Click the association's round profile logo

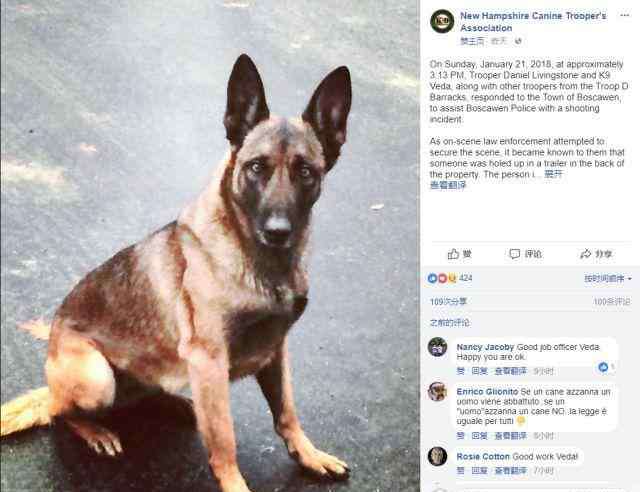tap(442, 21)
